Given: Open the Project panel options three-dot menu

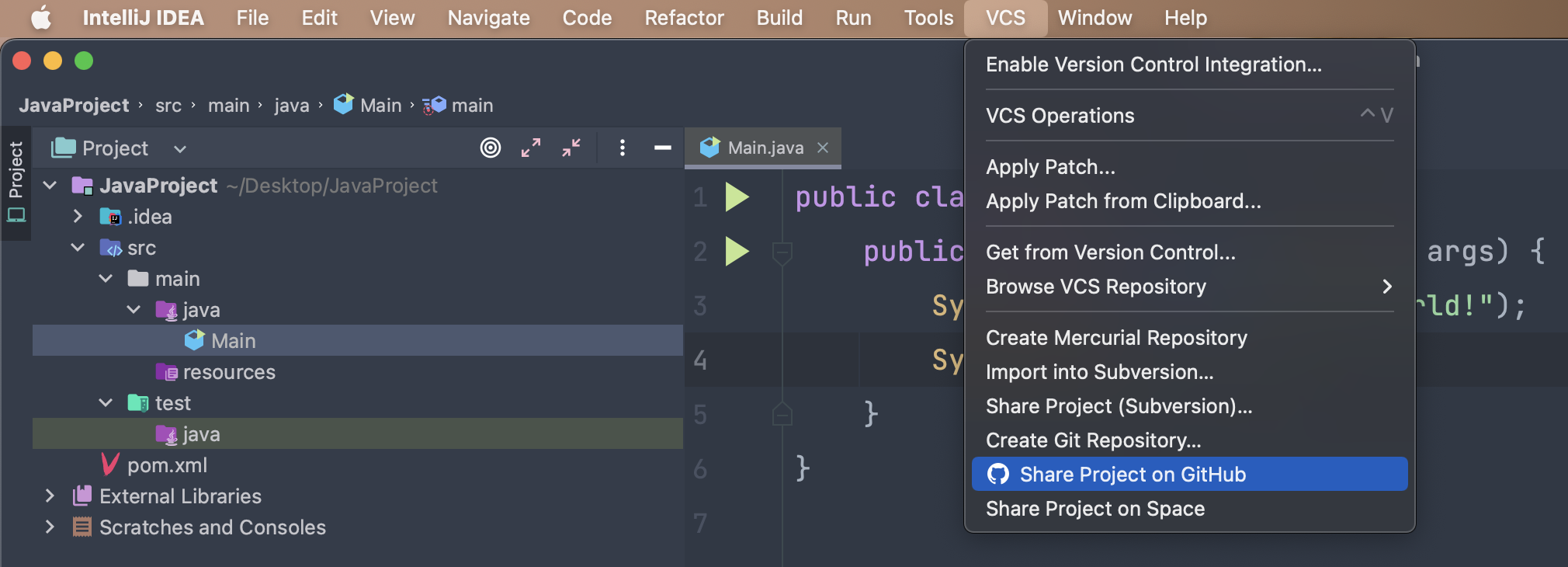Looking at the screenshot, I should 623,148.
